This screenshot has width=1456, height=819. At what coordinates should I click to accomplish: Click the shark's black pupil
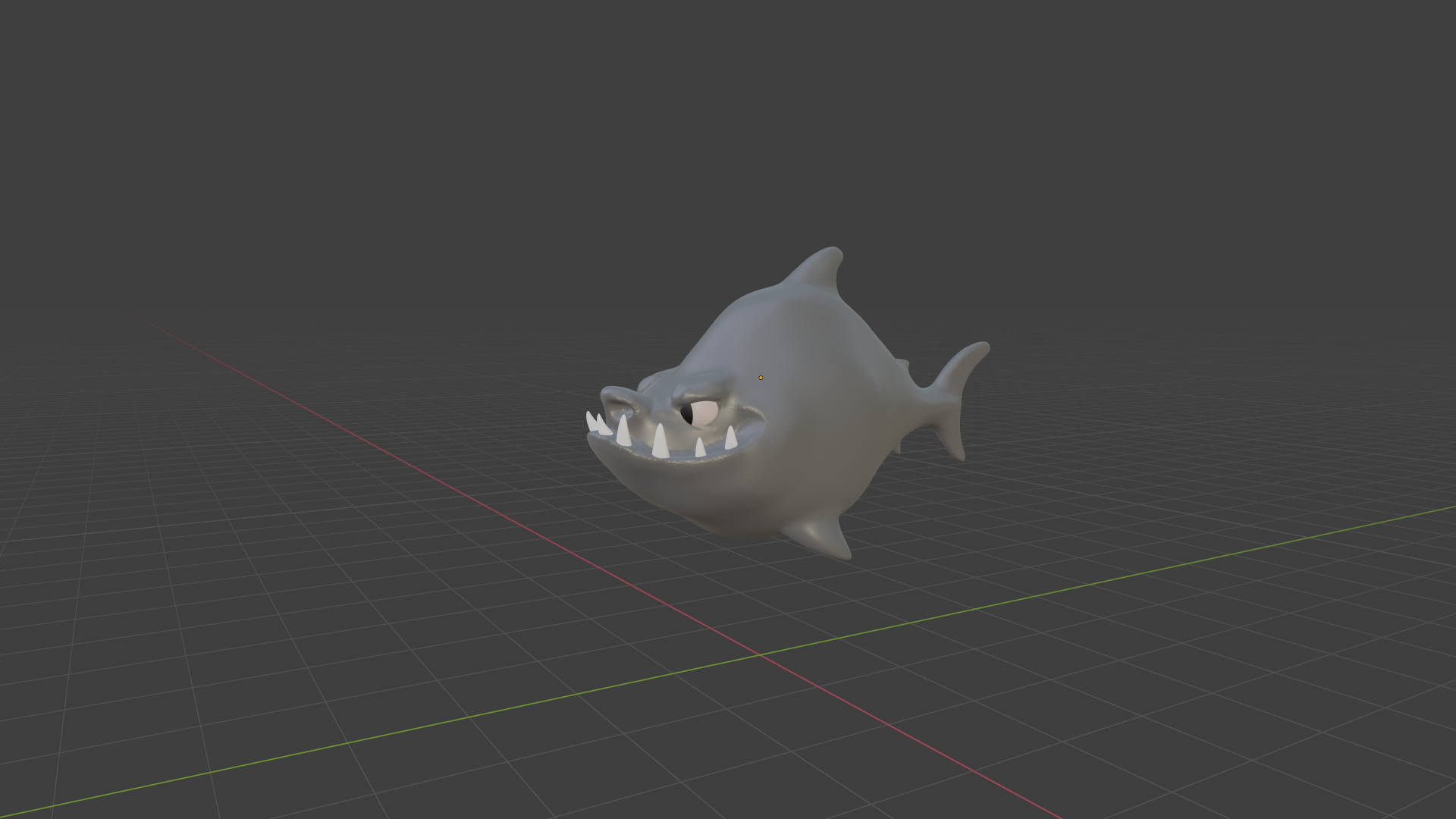click(x=687, y=414)
